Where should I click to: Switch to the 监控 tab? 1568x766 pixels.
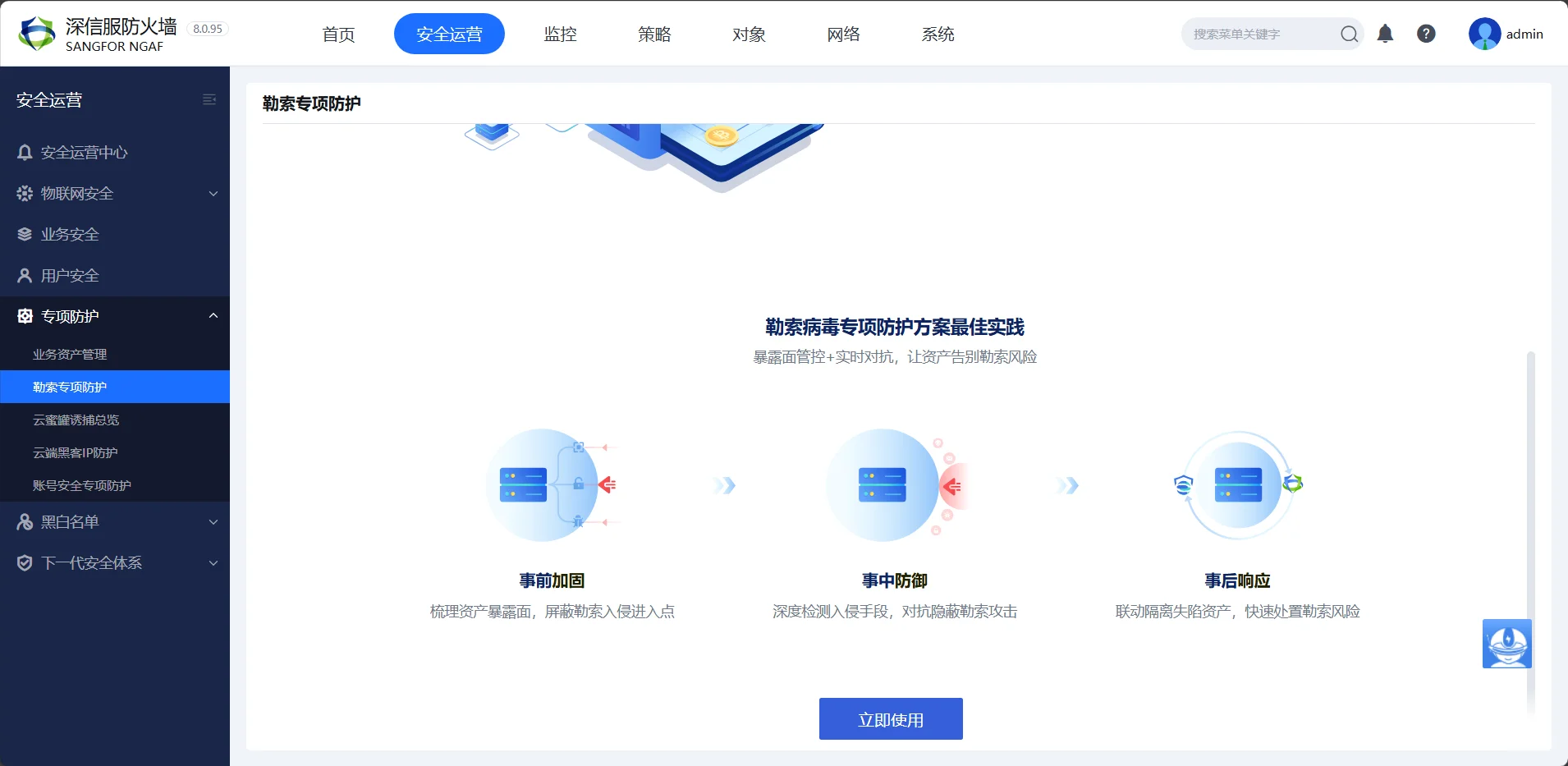(560, 34)
